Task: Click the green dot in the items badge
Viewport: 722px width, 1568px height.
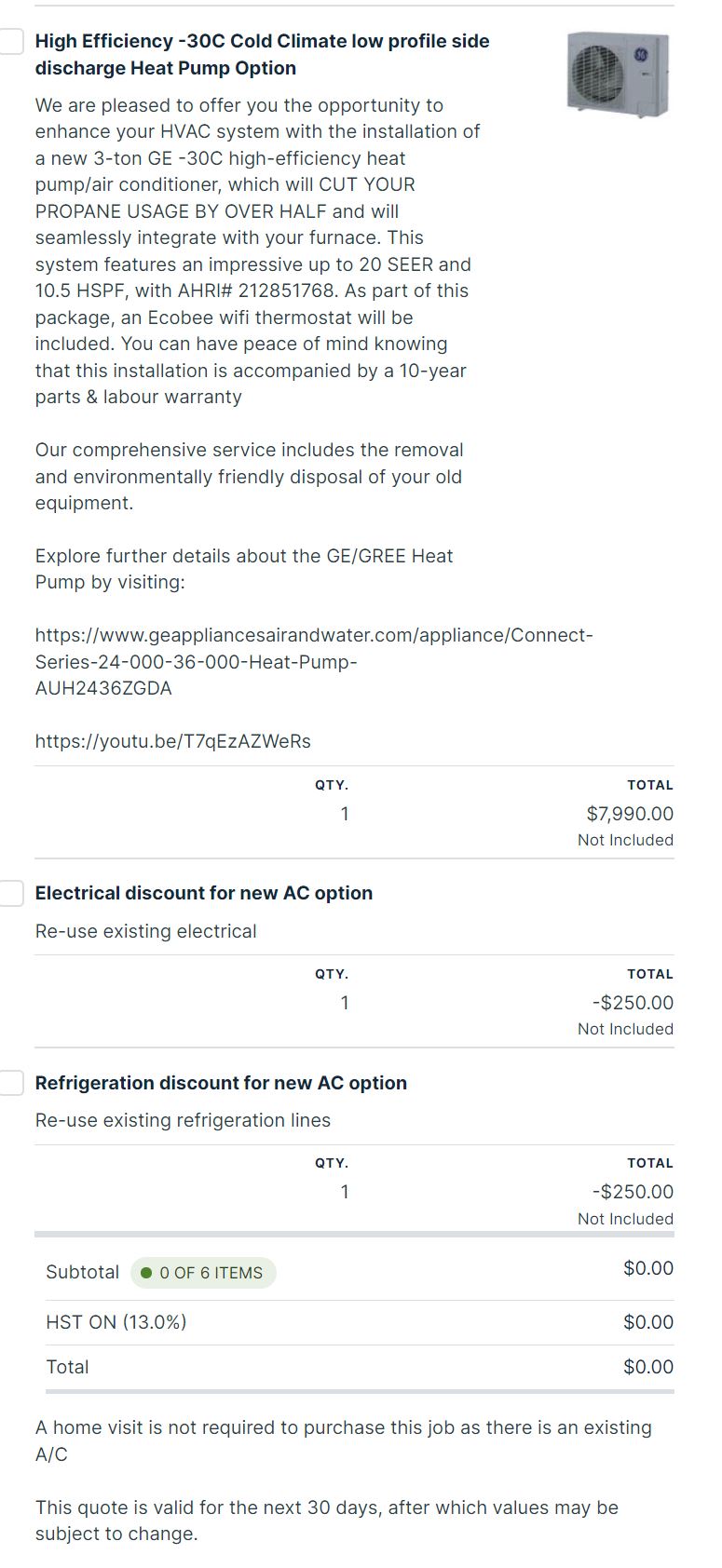Action: (146, 1273)
